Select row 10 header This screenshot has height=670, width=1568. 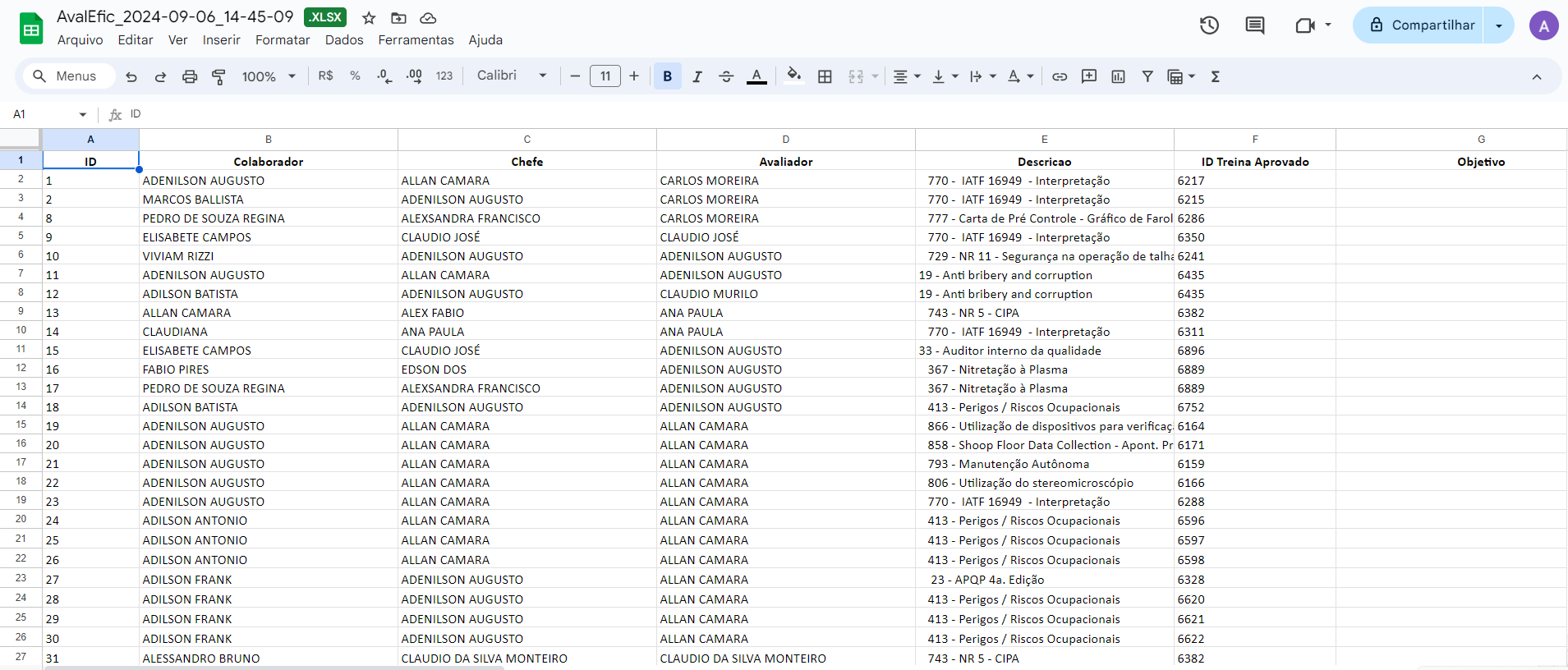[21, 331]
